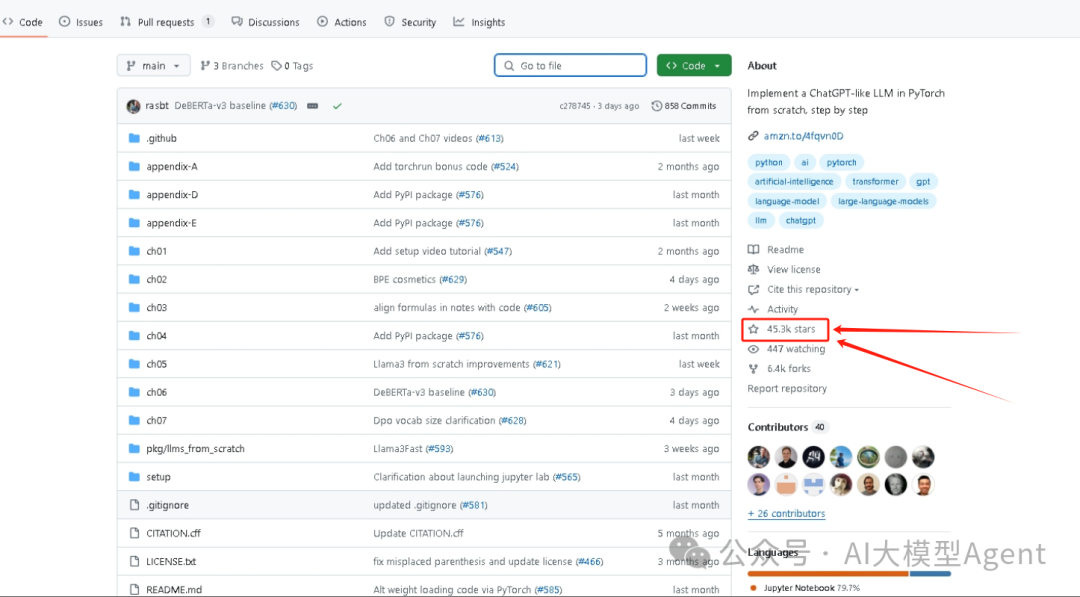Screen dimensions: 1080x597
Task: Open the ch02 folder
Action: coord(156,279)
